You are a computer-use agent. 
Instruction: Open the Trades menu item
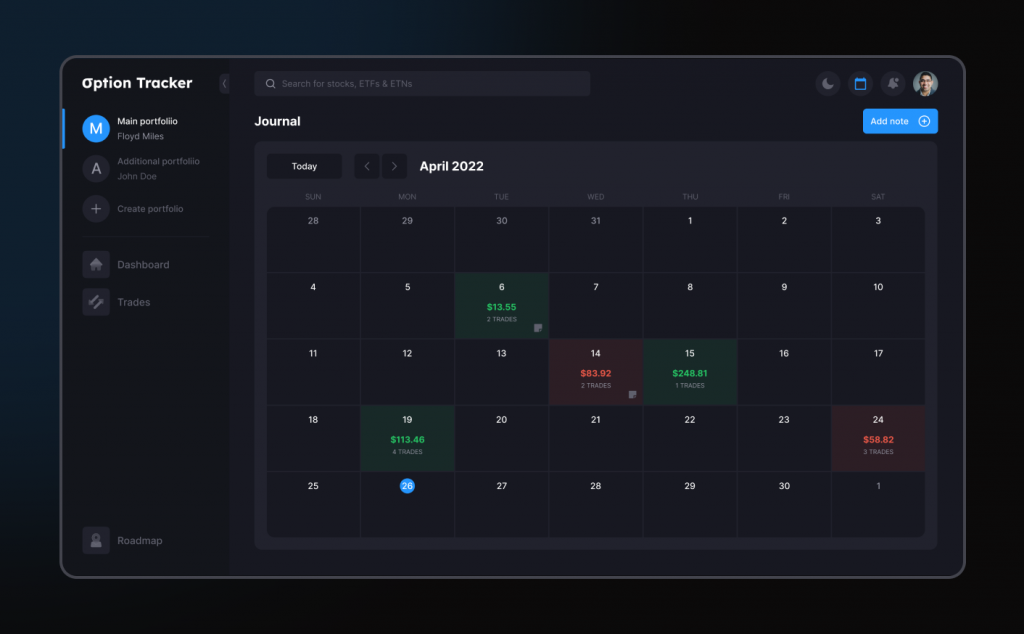(133, 302)
